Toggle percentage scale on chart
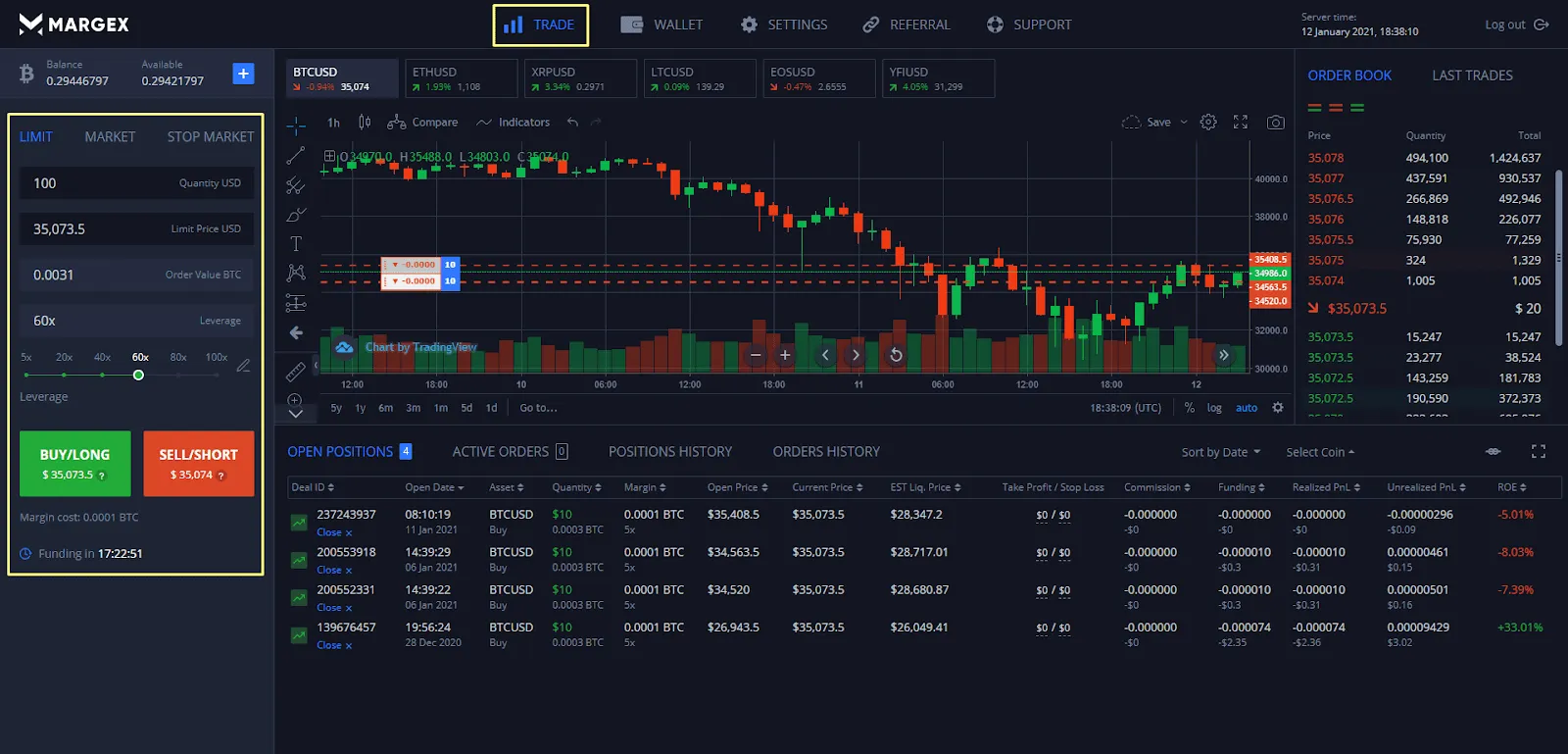 pos(1189,408)
